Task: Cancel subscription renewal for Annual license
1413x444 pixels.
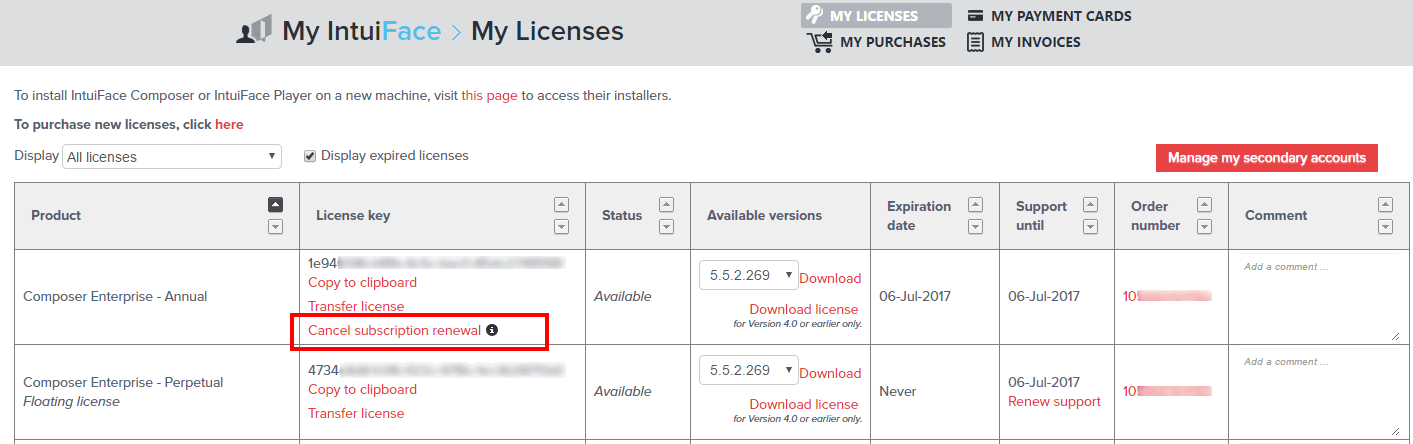Action: coord(394,330)
